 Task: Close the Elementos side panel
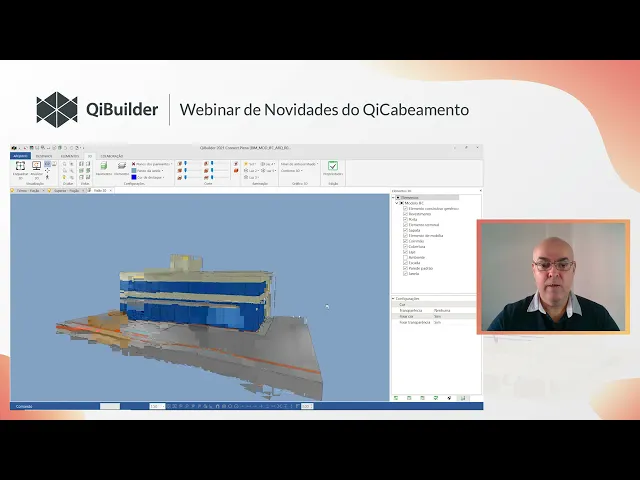(x=480, y=191)
